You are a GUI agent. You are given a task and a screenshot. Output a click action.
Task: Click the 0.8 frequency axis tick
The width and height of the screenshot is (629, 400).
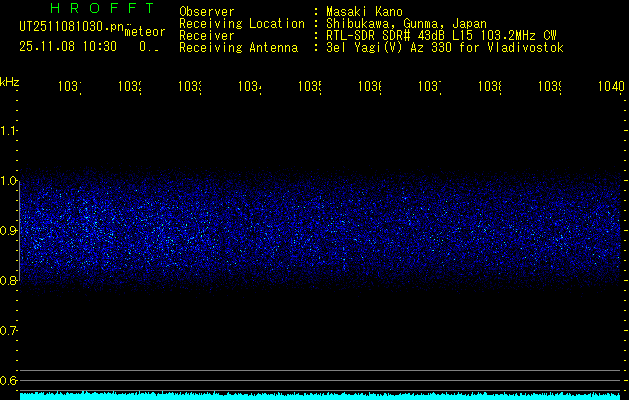9,281
